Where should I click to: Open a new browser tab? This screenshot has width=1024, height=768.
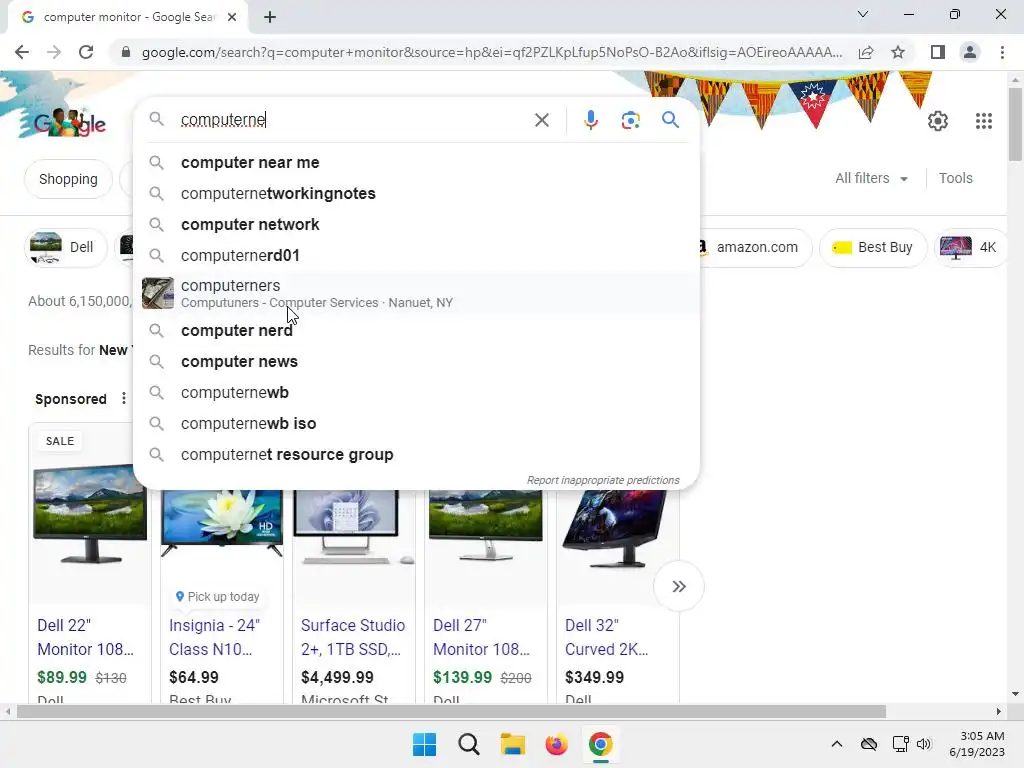[x=270, y=17]
